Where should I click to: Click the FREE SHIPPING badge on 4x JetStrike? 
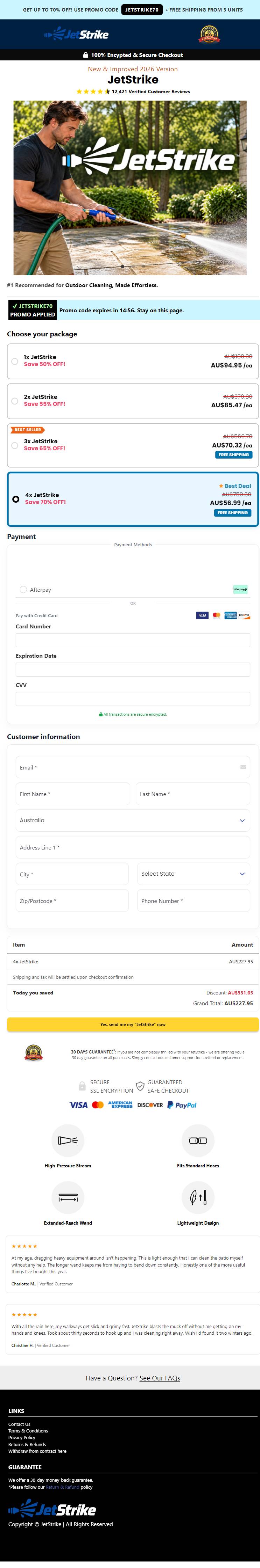(x=233, y=512)
